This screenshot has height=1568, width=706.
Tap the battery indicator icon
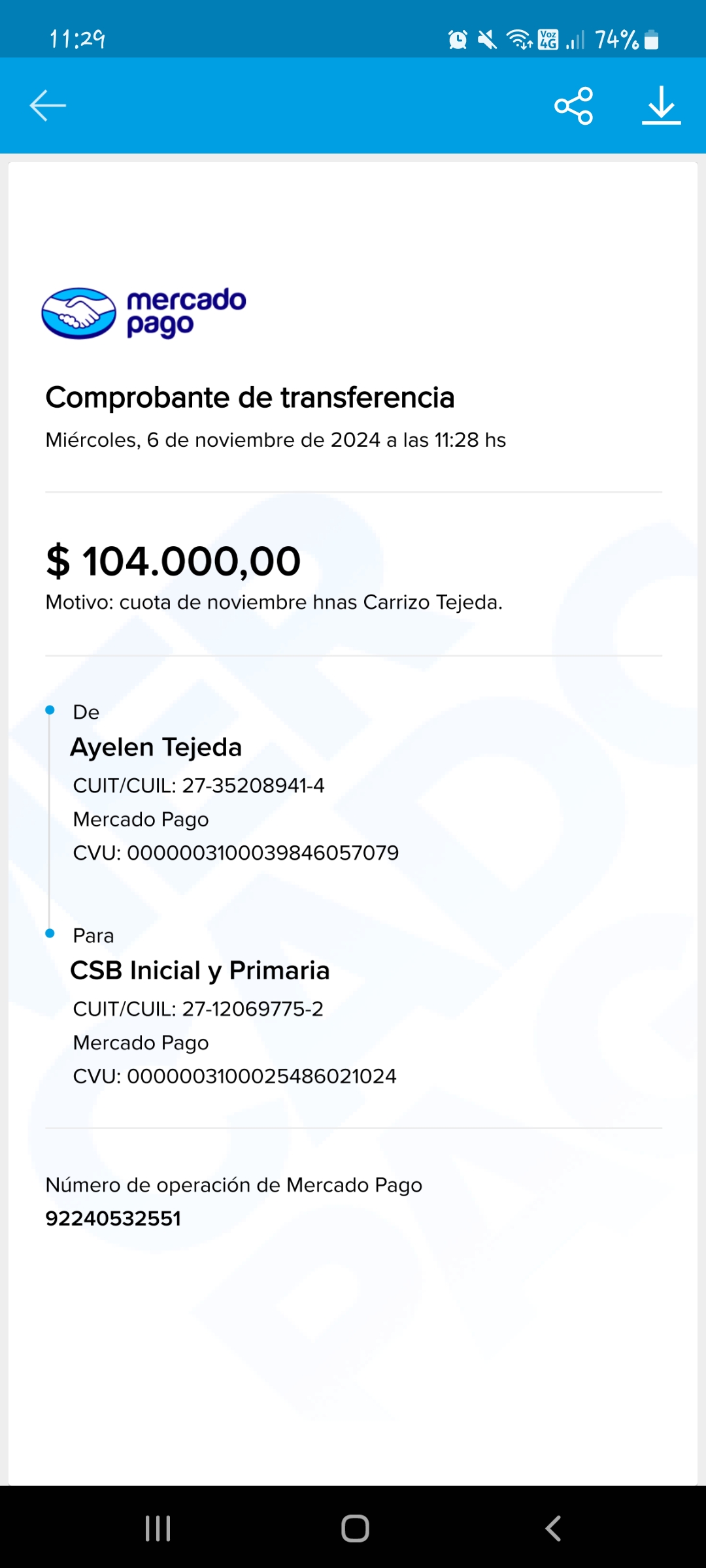pyautogui.click(x=651, y=40)
